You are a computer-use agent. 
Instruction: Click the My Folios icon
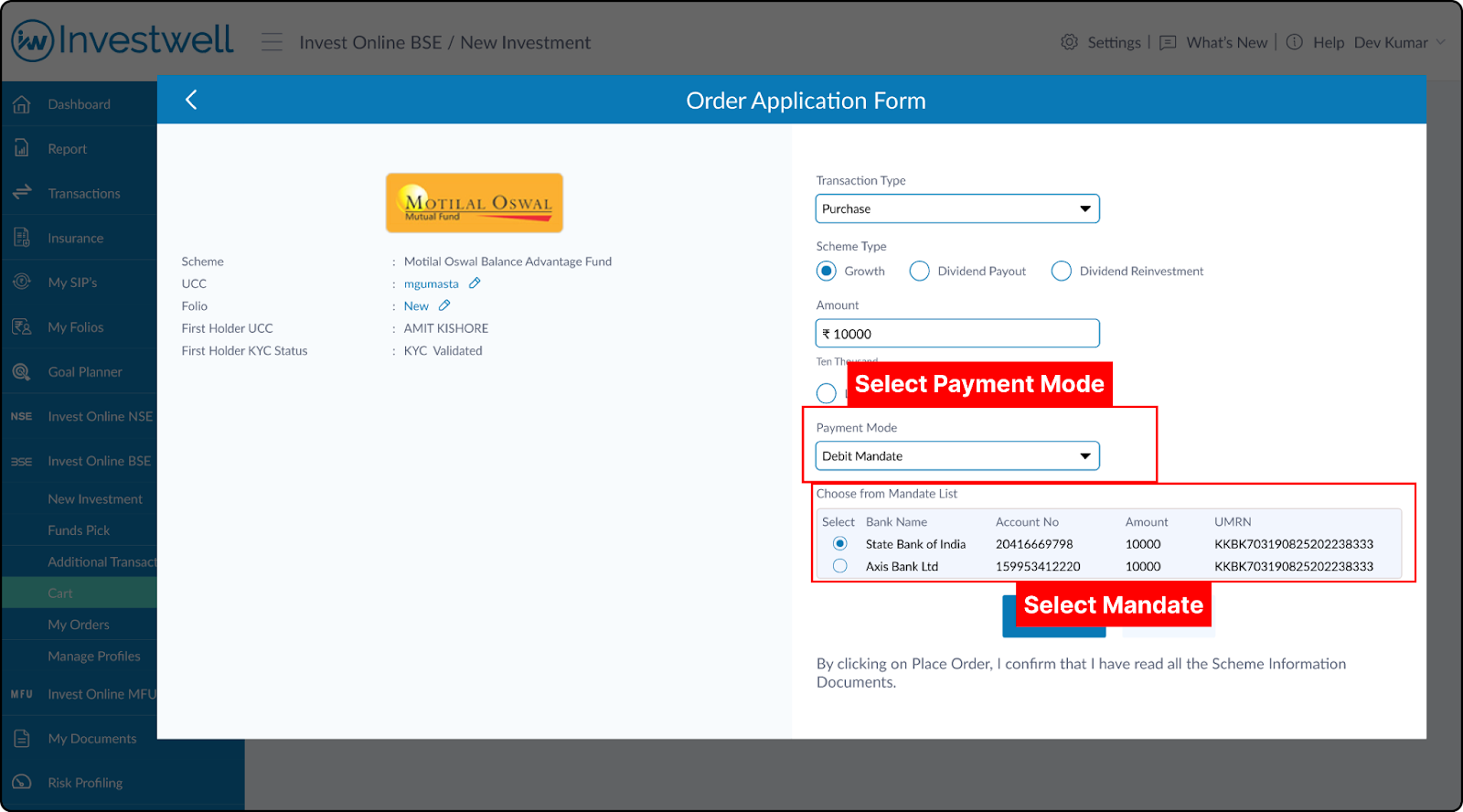[x=22, y=326]
